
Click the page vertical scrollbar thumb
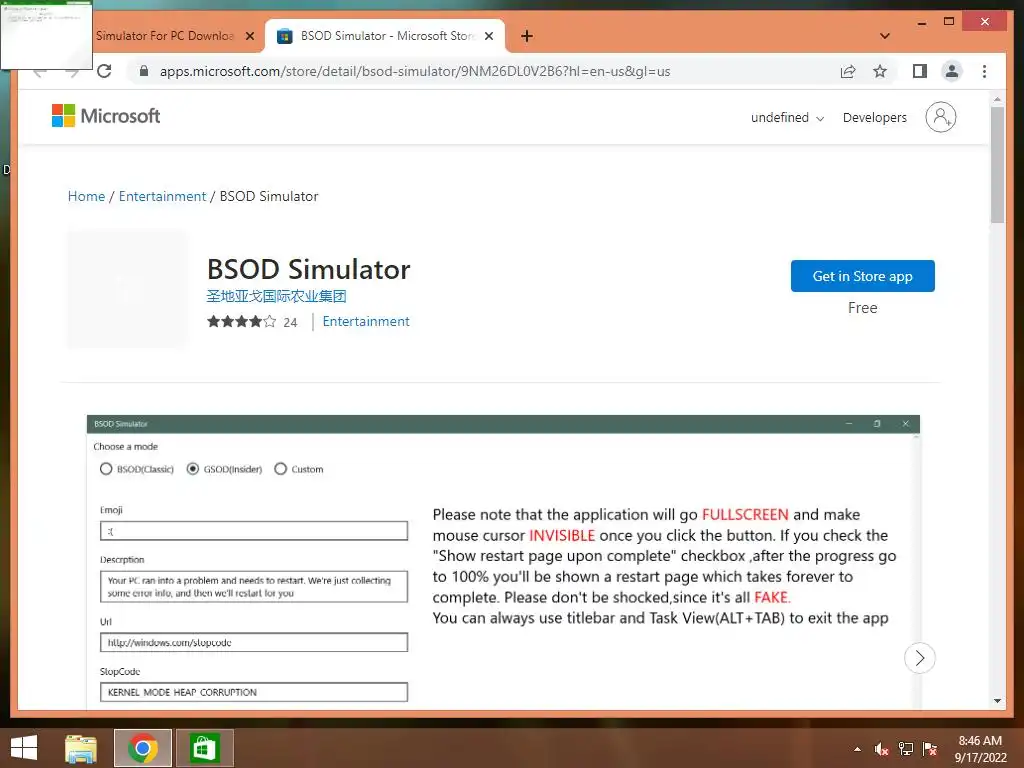(997, 165)
